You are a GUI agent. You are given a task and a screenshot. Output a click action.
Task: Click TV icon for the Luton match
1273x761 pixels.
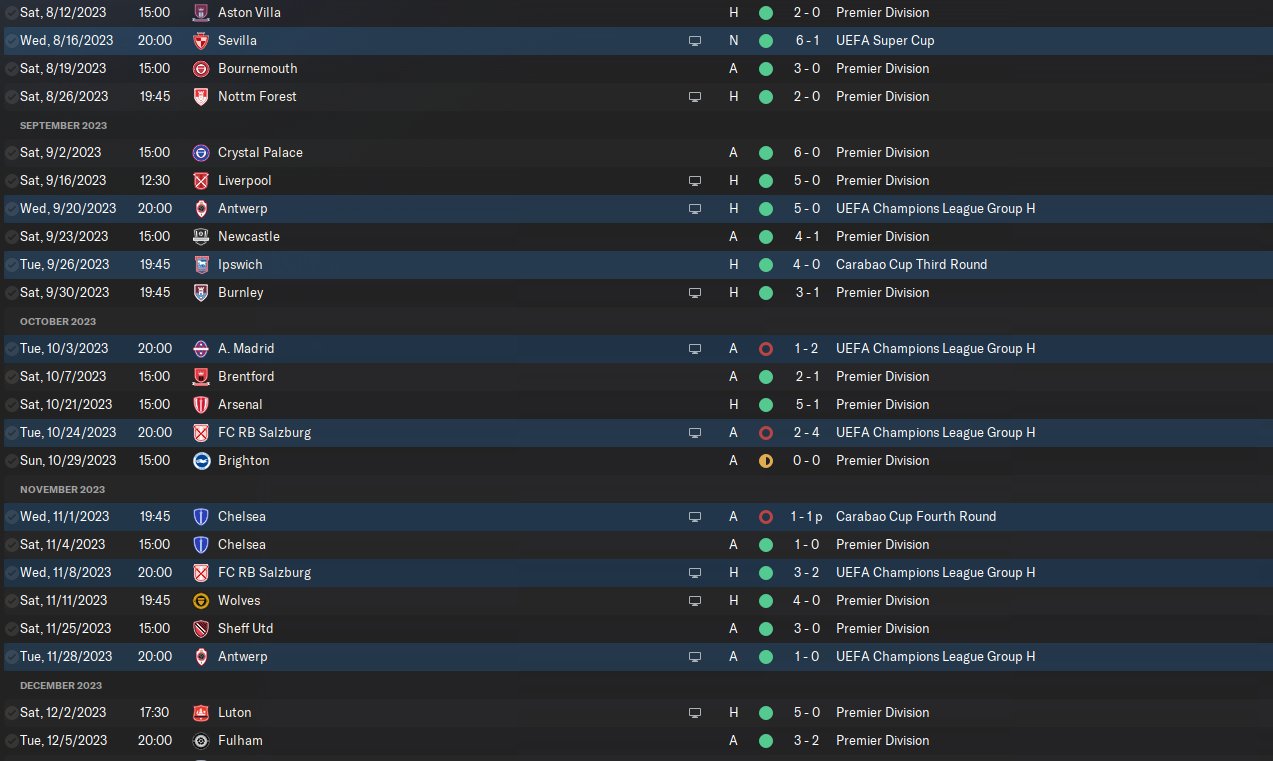point(695,713)
